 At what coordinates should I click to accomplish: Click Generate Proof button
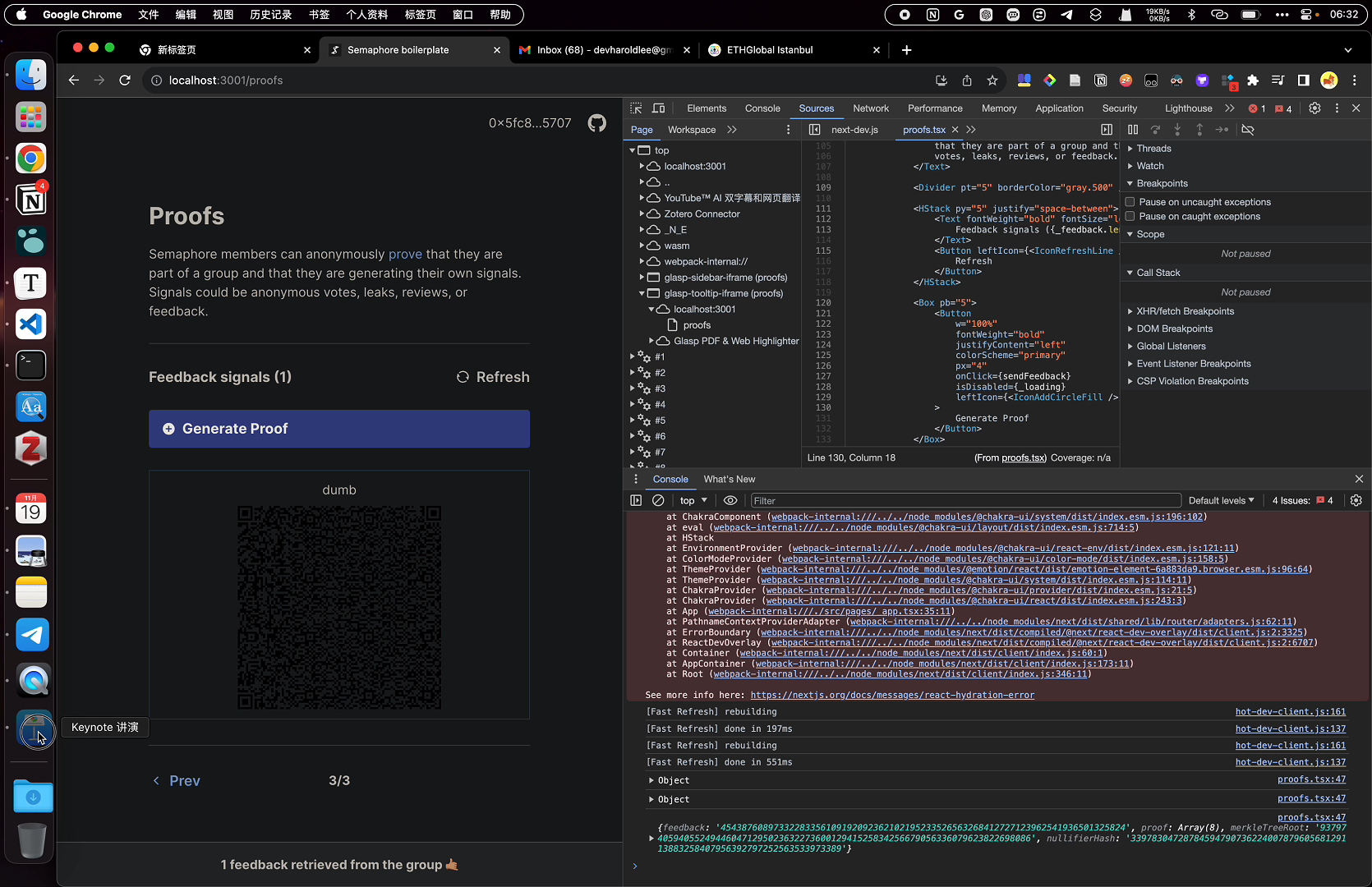click(339, 429)
